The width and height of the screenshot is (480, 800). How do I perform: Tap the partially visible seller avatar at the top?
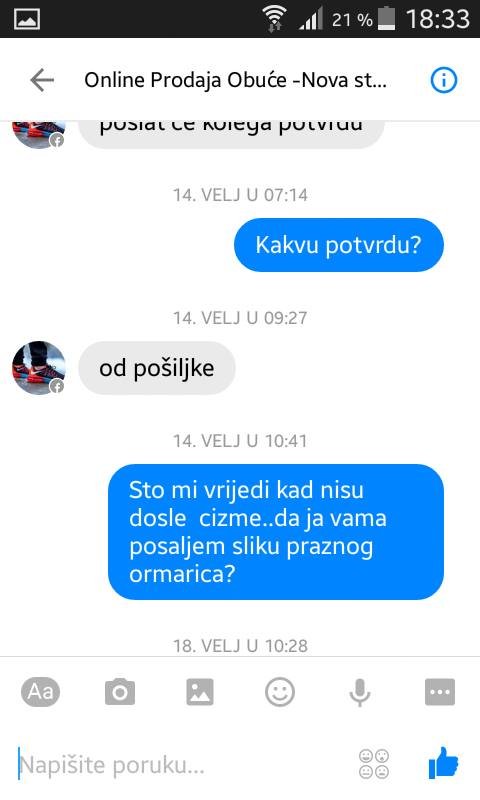(39, 134)
